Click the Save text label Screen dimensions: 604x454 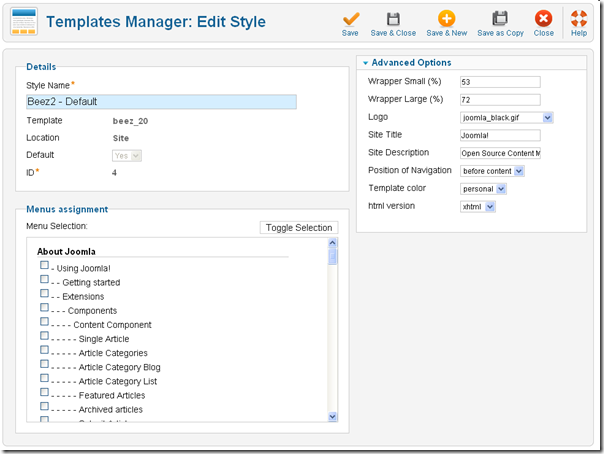pyautogui.click(x=350, y=33)
